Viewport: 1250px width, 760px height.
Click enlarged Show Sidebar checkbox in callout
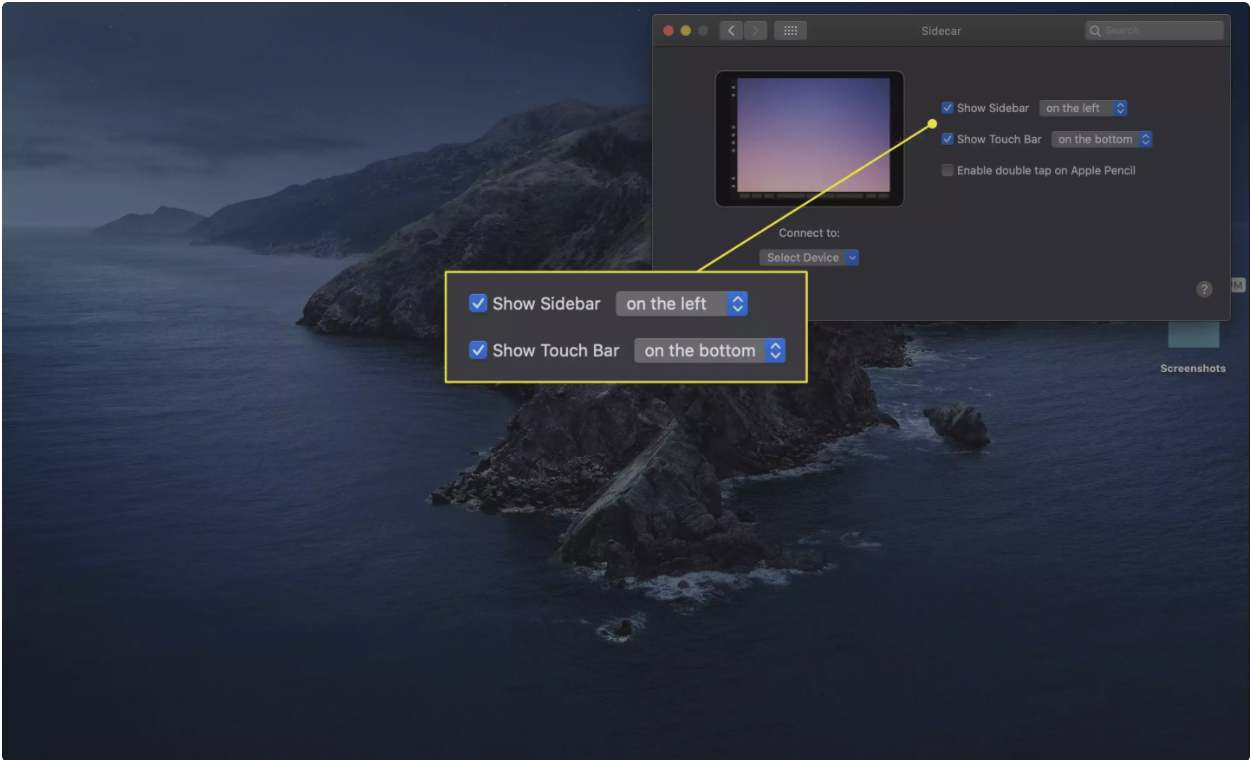(x=478, y=304)
